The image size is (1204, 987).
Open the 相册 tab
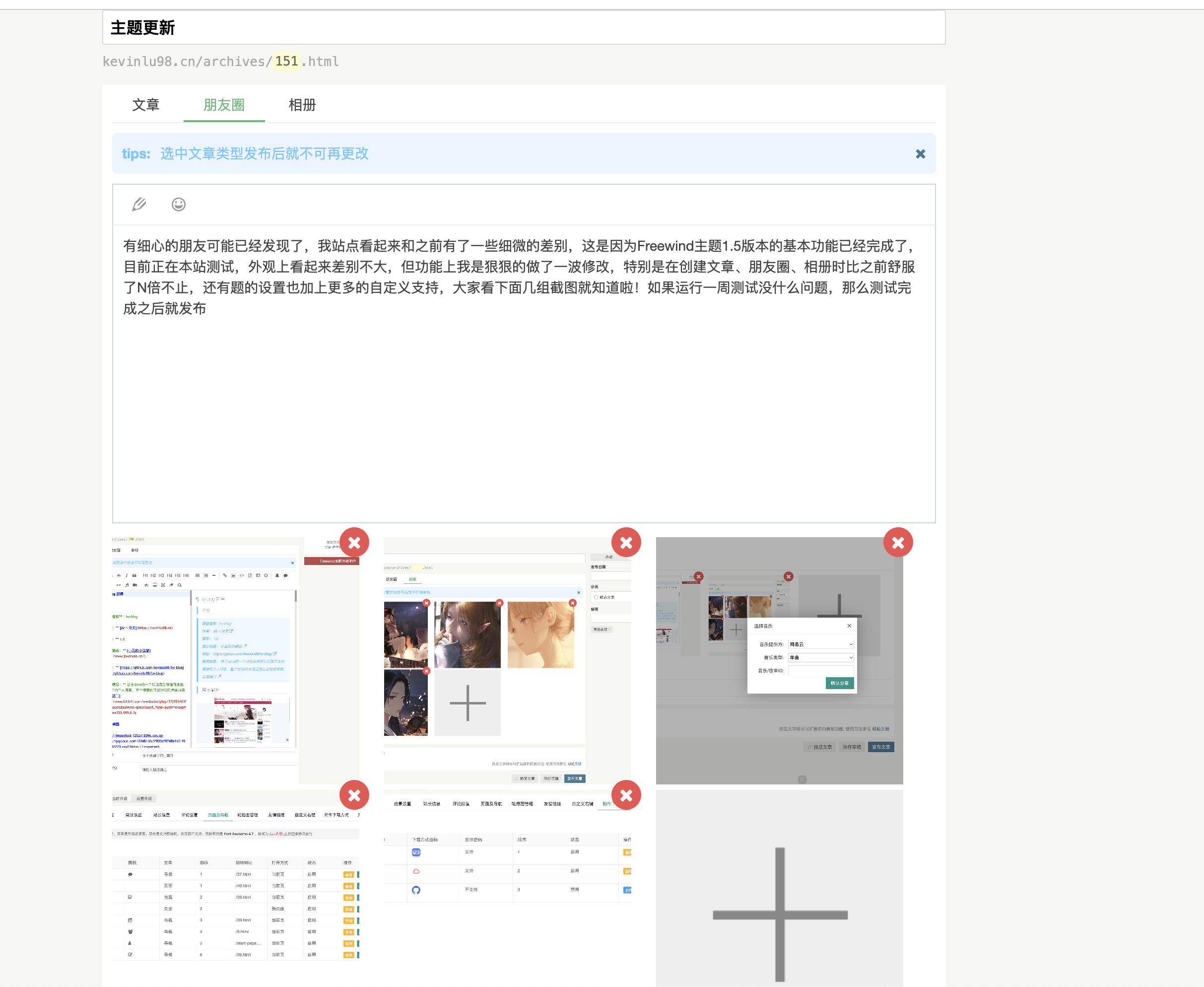tap(302, 105)
